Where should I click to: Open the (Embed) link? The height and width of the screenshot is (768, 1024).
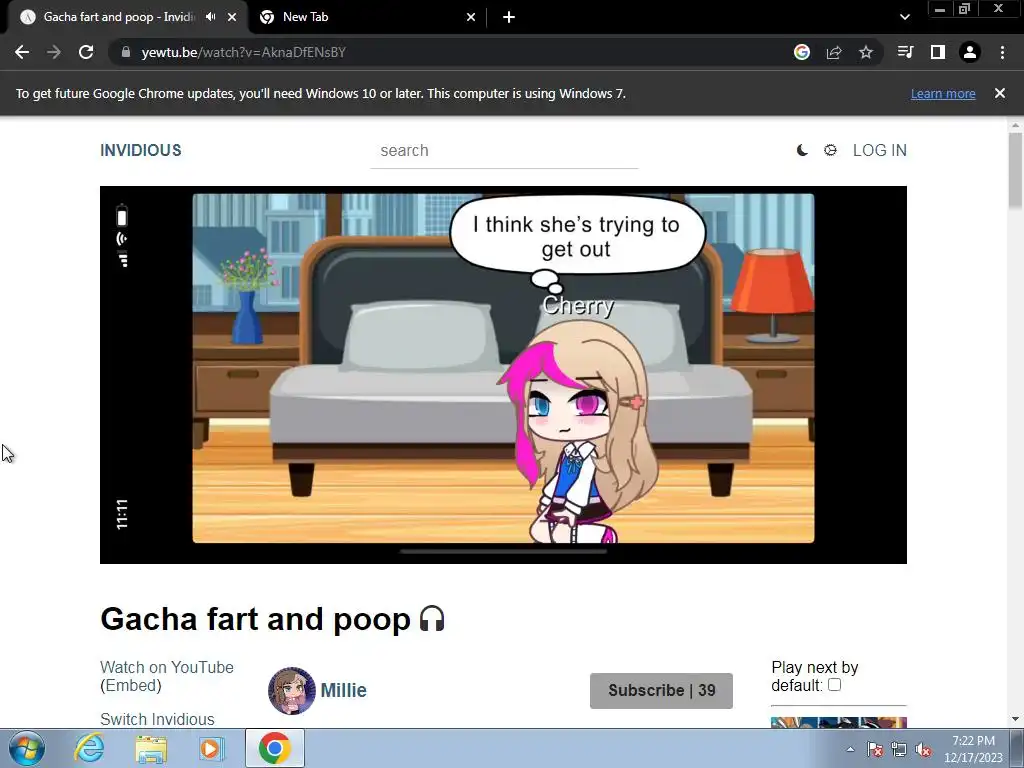[131, 686]
